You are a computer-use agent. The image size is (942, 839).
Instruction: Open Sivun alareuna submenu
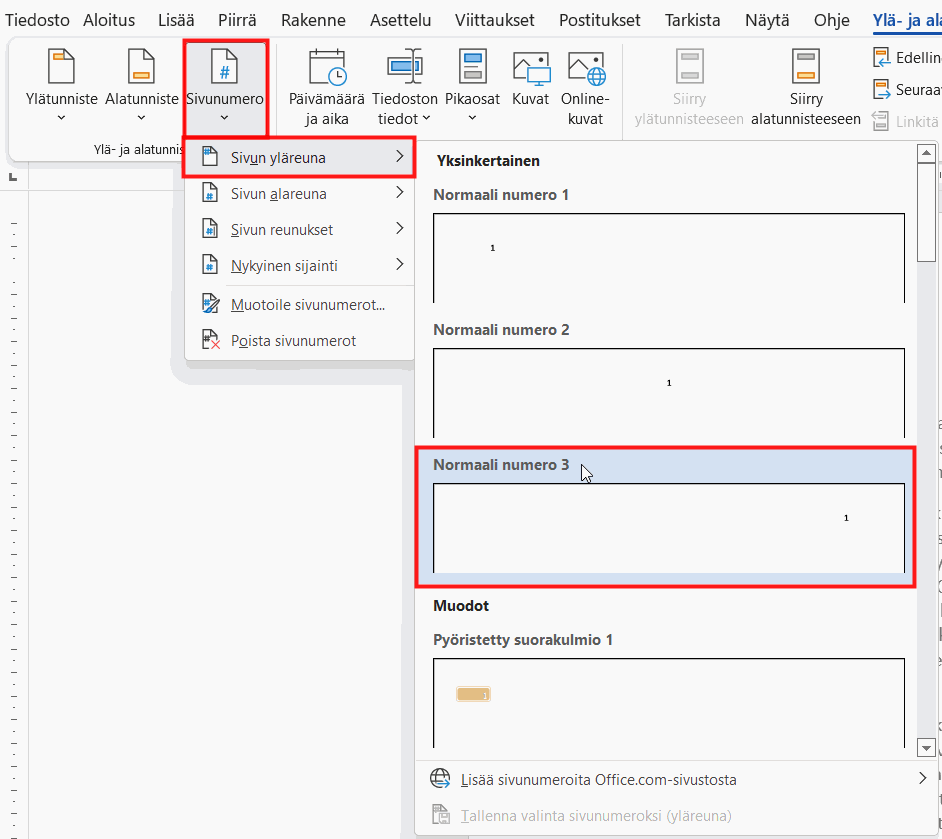point(299,193)
